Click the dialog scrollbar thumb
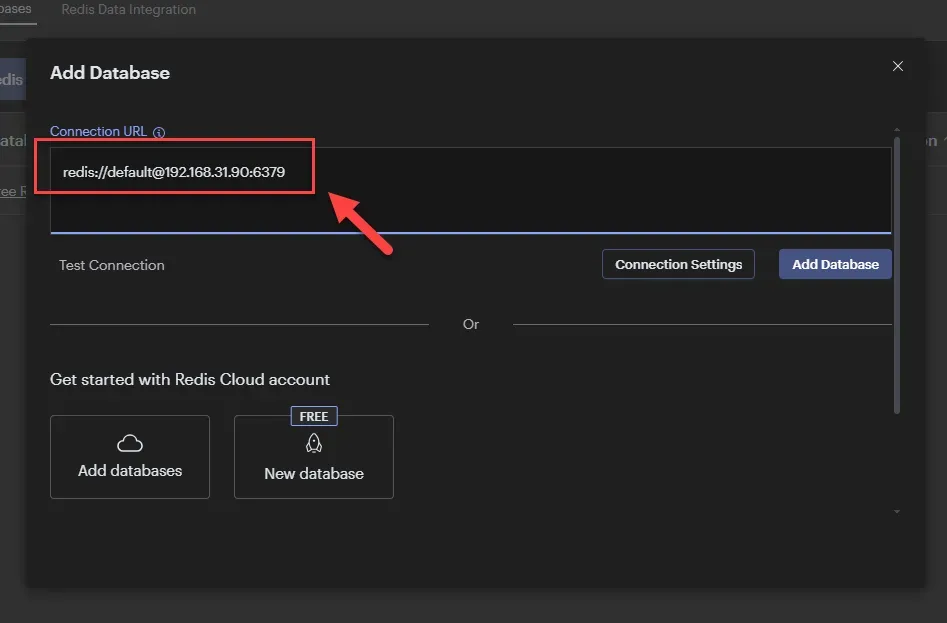Image resolution: width=947 pixels, height=623 pixels. (x=897, y=275)
